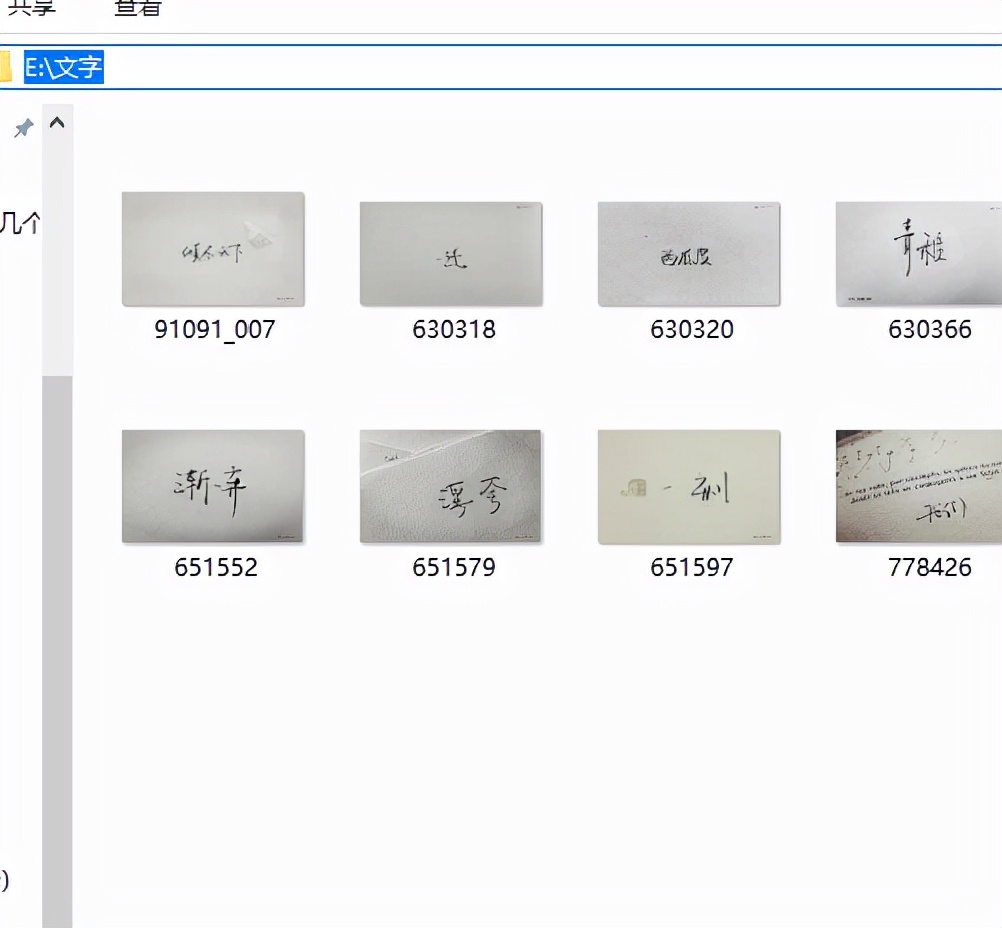Click the filename label 630318 under its thumbnail
This screenshot has height=928, width=1002.
[453, 329]
